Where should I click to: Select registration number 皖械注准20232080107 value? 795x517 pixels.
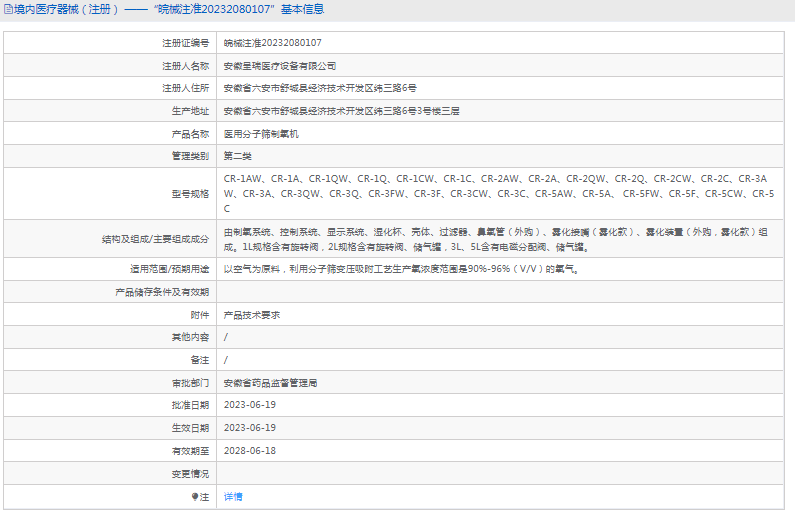[273, 43]
